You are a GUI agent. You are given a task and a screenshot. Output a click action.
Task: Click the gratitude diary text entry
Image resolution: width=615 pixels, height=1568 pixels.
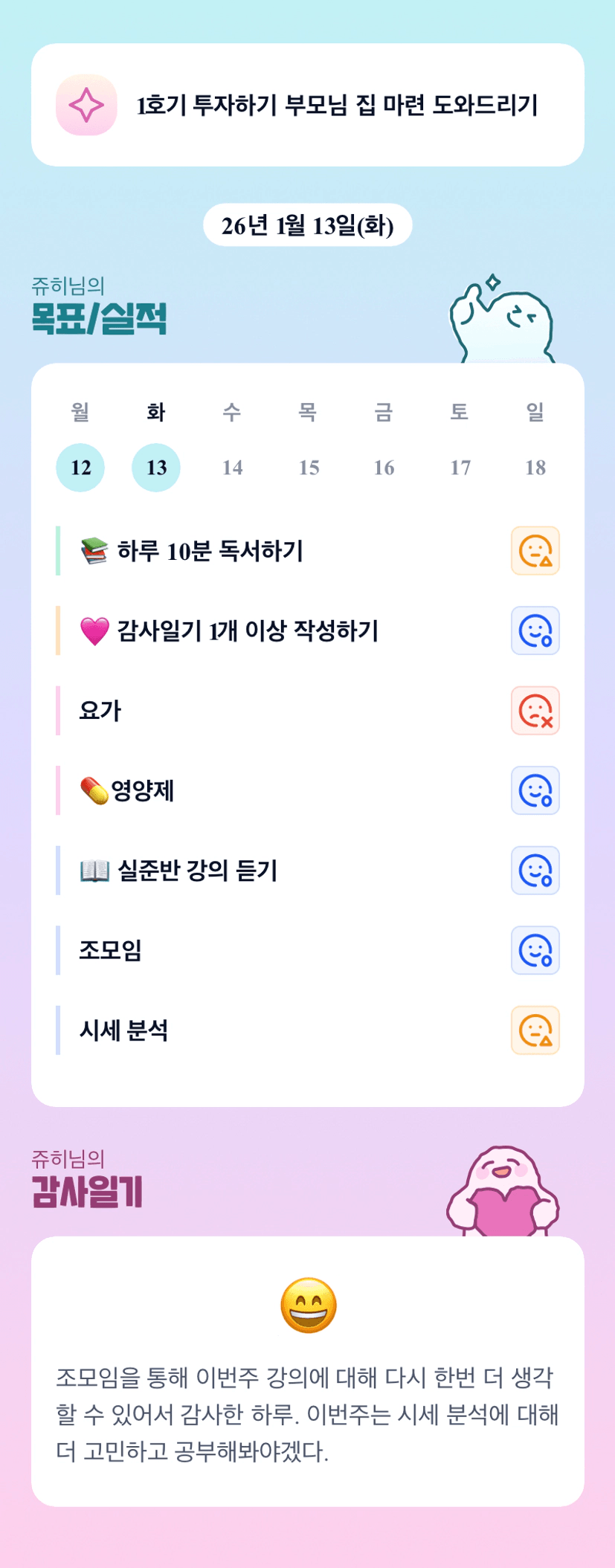[x=307, y=1414]
